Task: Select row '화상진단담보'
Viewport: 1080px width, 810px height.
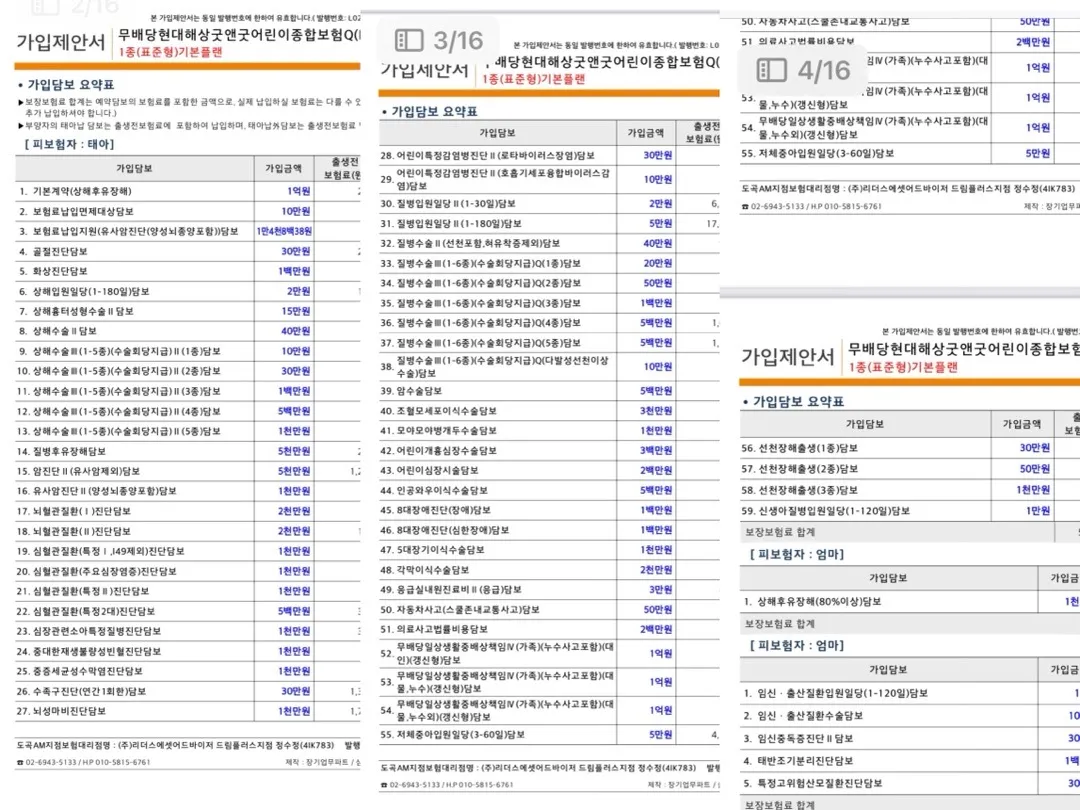Action: pyautogui.click(x=187, y=271)
